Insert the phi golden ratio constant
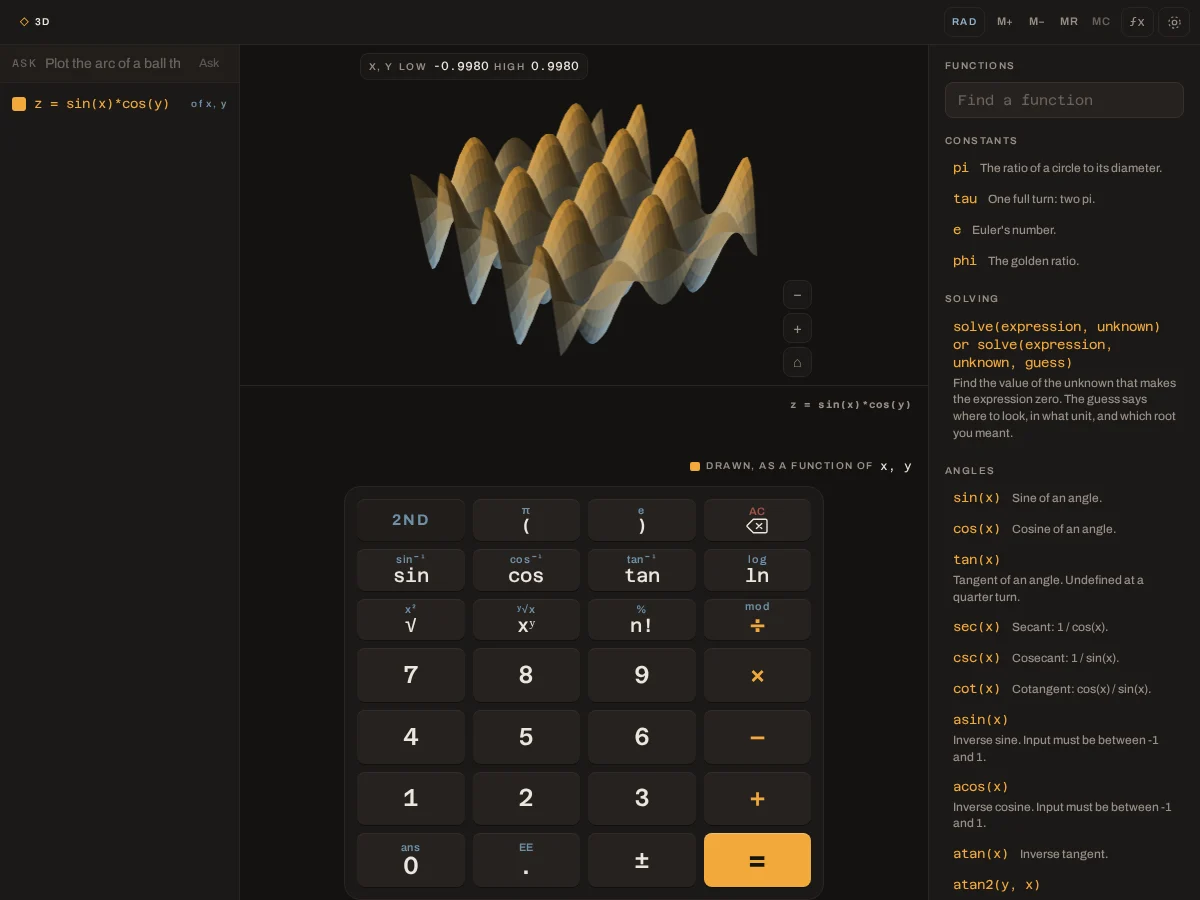Screen dimensions: 1200x900 point(1064,261)
